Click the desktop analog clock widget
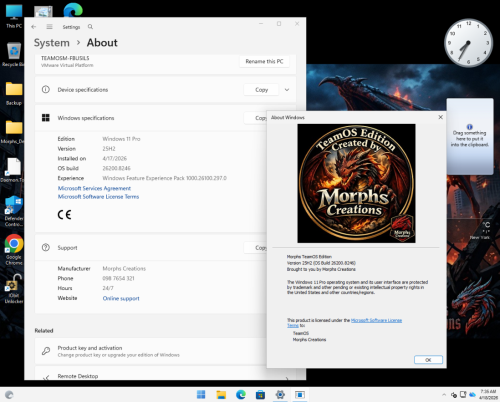 tap(469, 43)
